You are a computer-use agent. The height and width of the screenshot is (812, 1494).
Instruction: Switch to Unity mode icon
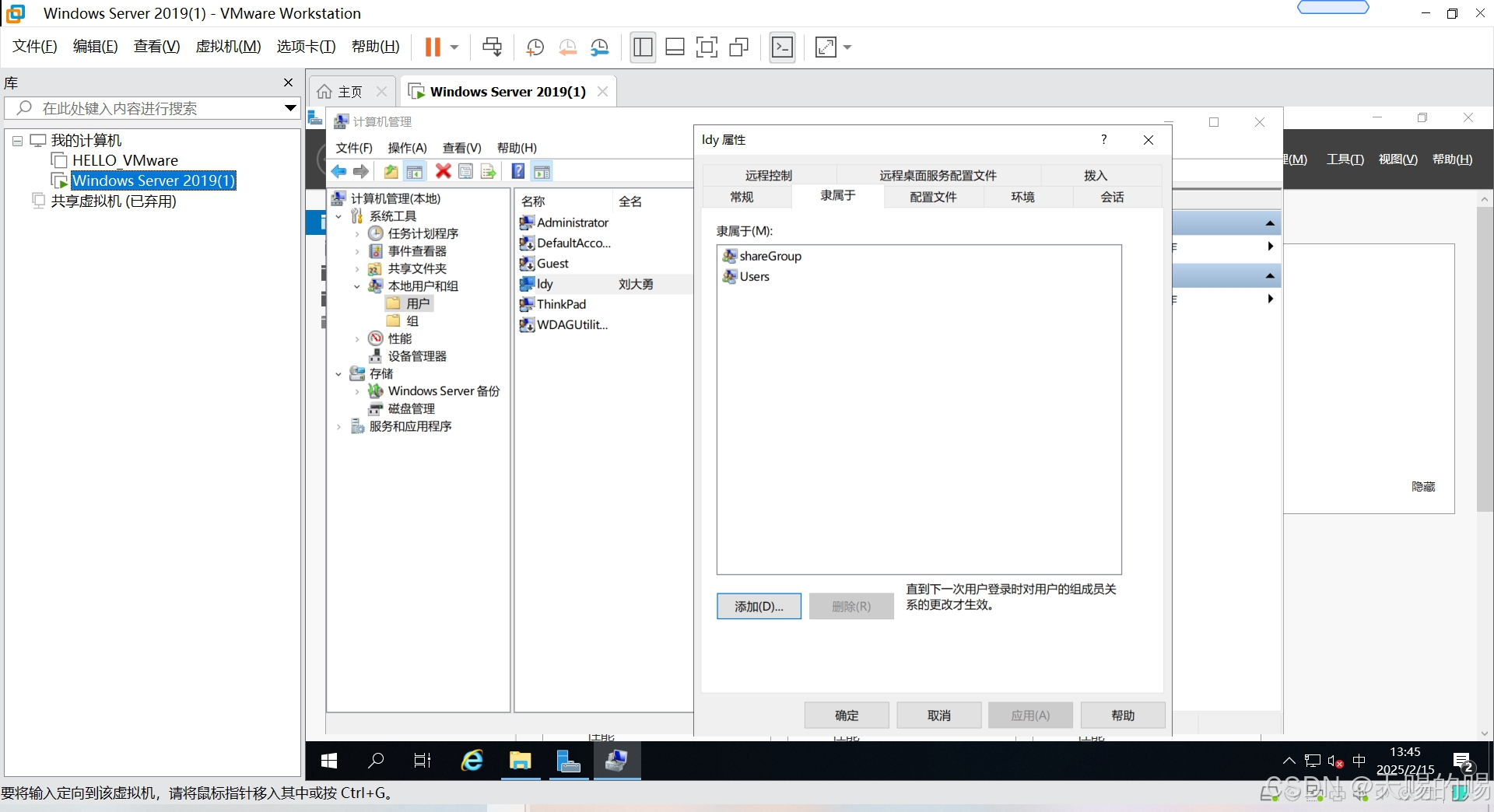738,47
